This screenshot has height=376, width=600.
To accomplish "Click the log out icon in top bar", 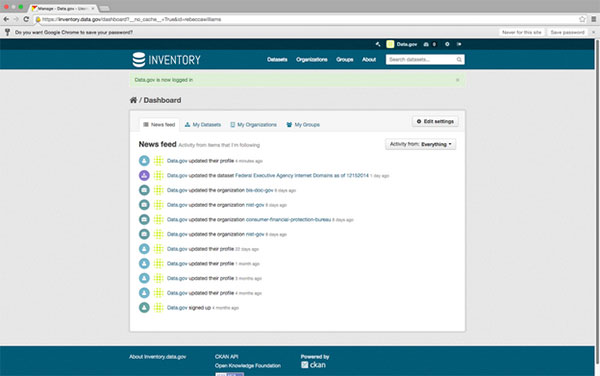I will (459, 44).
